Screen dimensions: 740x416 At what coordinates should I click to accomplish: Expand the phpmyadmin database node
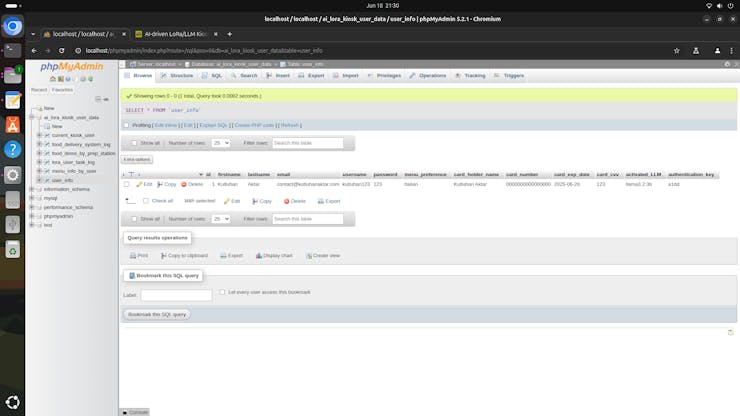pos(32,216)
